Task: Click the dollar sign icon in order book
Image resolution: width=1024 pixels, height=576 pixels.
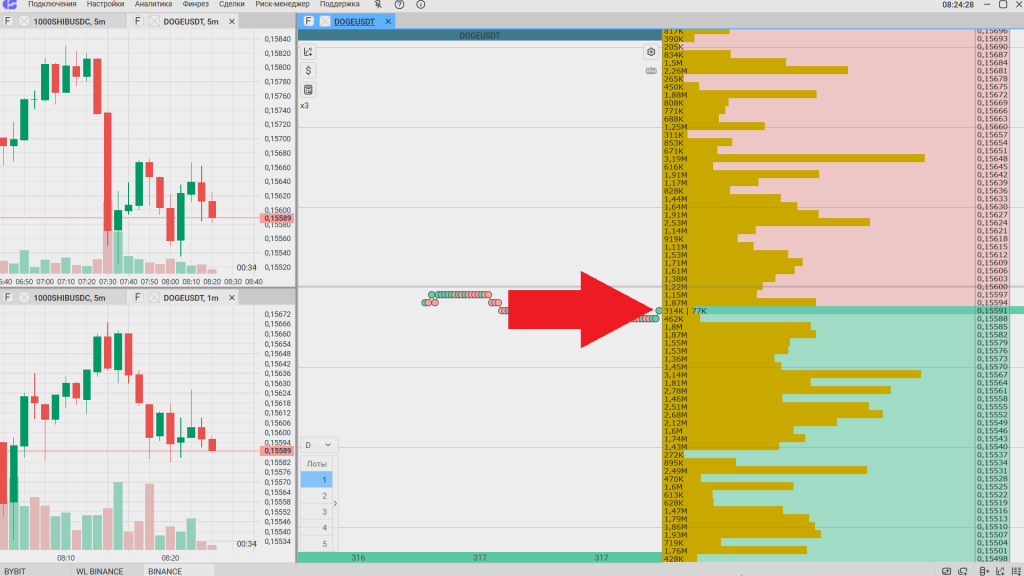Action: (x=308, y=70)
